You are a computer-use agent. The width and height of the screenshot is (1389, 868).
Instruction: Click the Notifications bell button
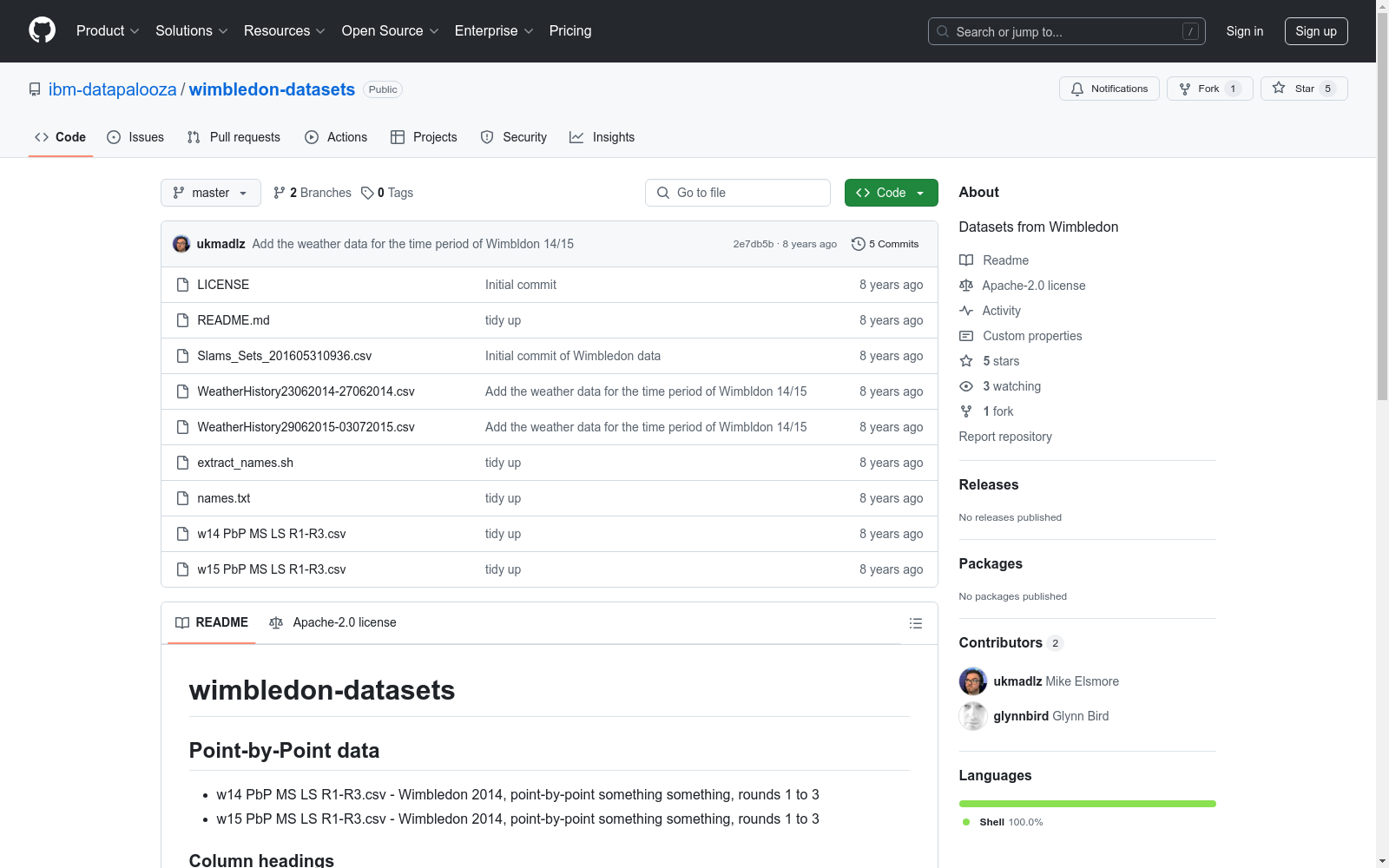(1109, 89)
